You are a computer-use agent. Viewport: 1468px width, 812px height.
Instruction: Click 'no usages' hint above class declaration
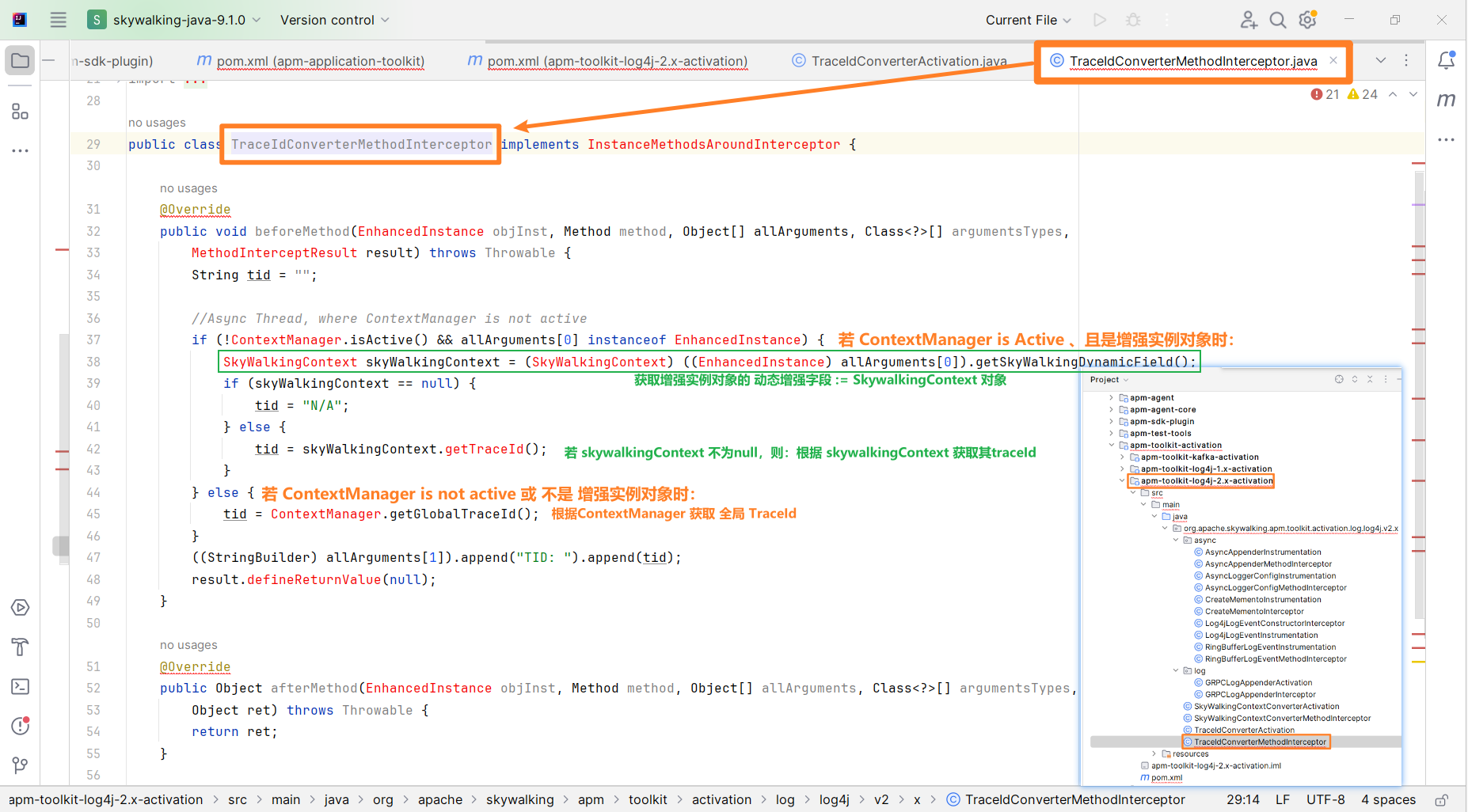157,123
